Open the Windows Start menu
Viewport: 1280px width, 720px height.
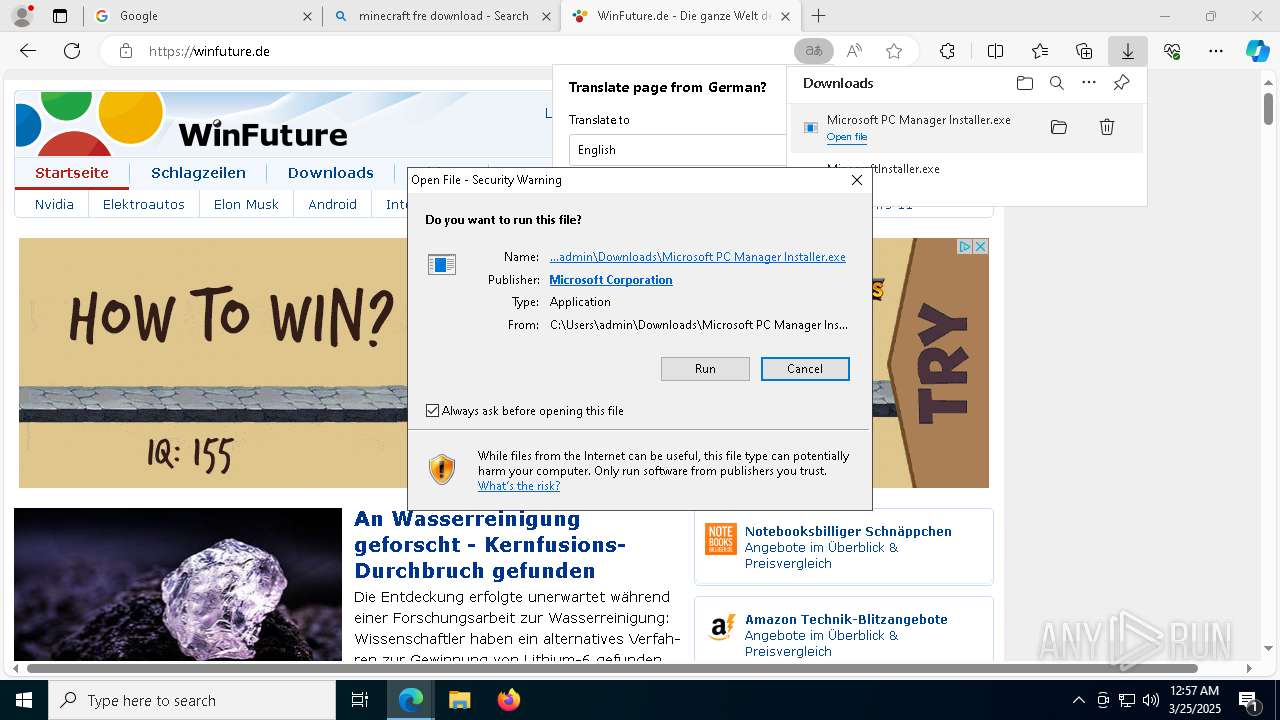24,700
